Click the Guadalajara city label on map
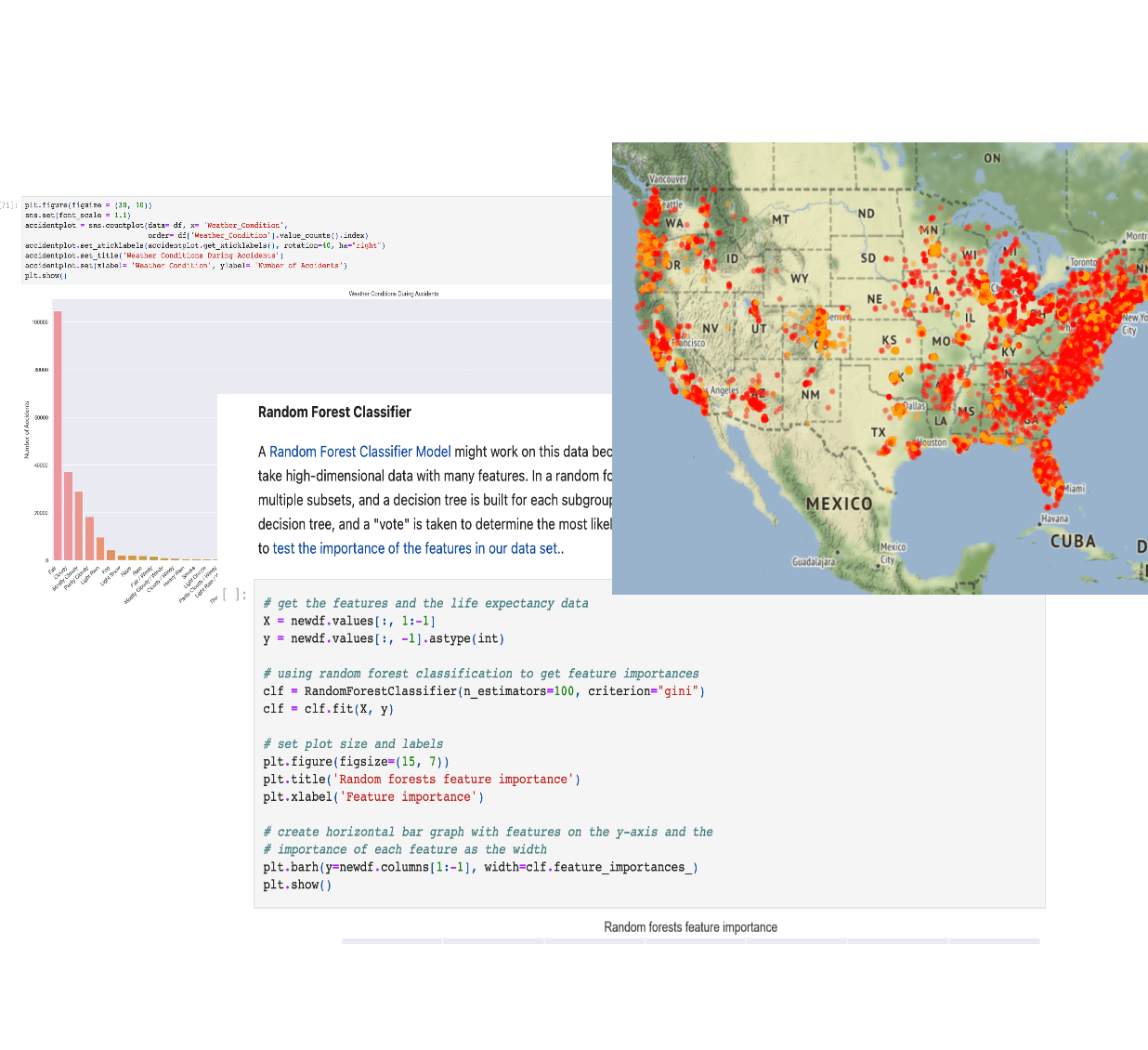Viewport: 1148px width, 1050px height. coord(813,562)
